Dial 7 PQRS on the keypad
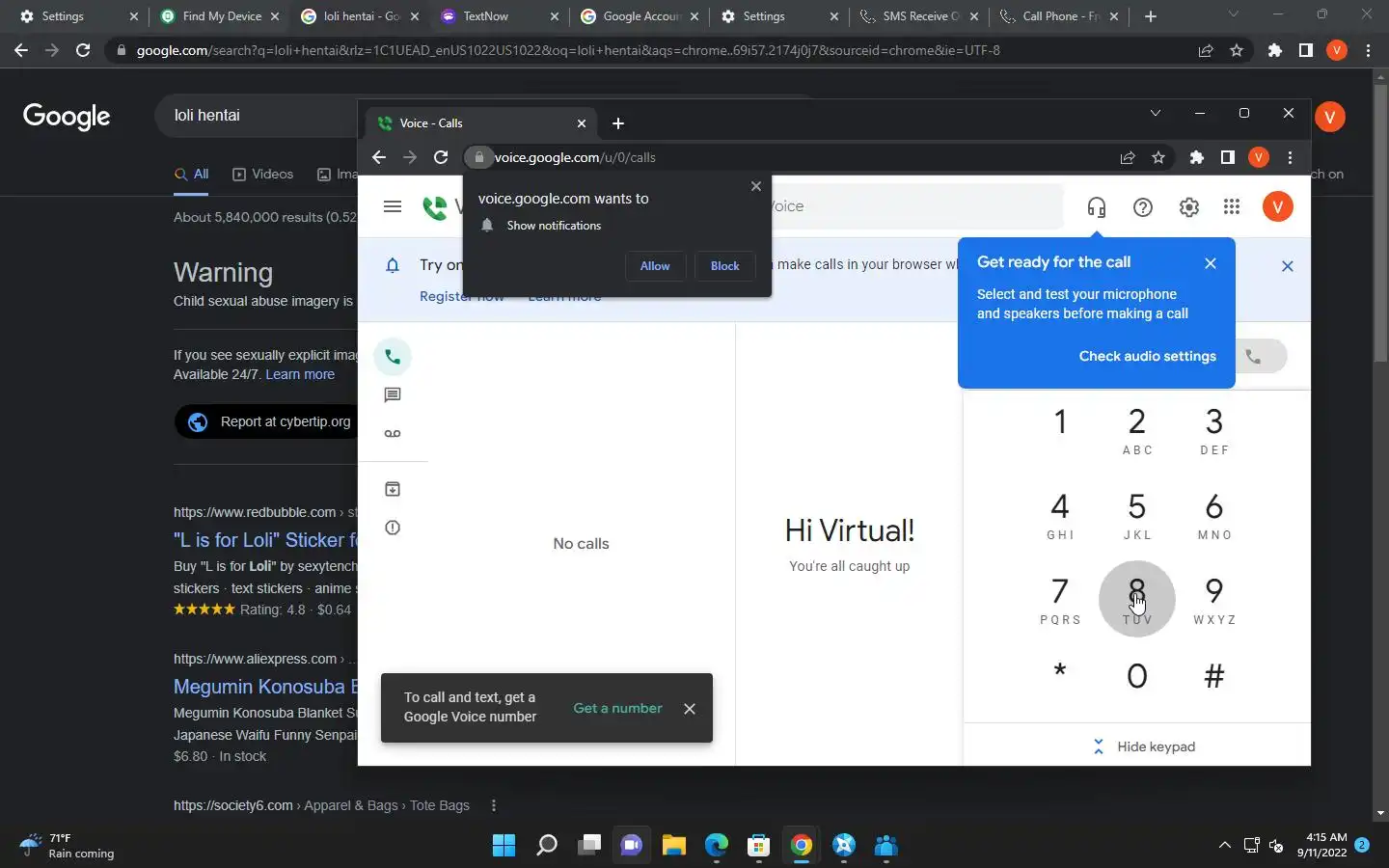The width and height of the screenshot is (1389, 868). pyautogui.click(x=1060, y=600)
